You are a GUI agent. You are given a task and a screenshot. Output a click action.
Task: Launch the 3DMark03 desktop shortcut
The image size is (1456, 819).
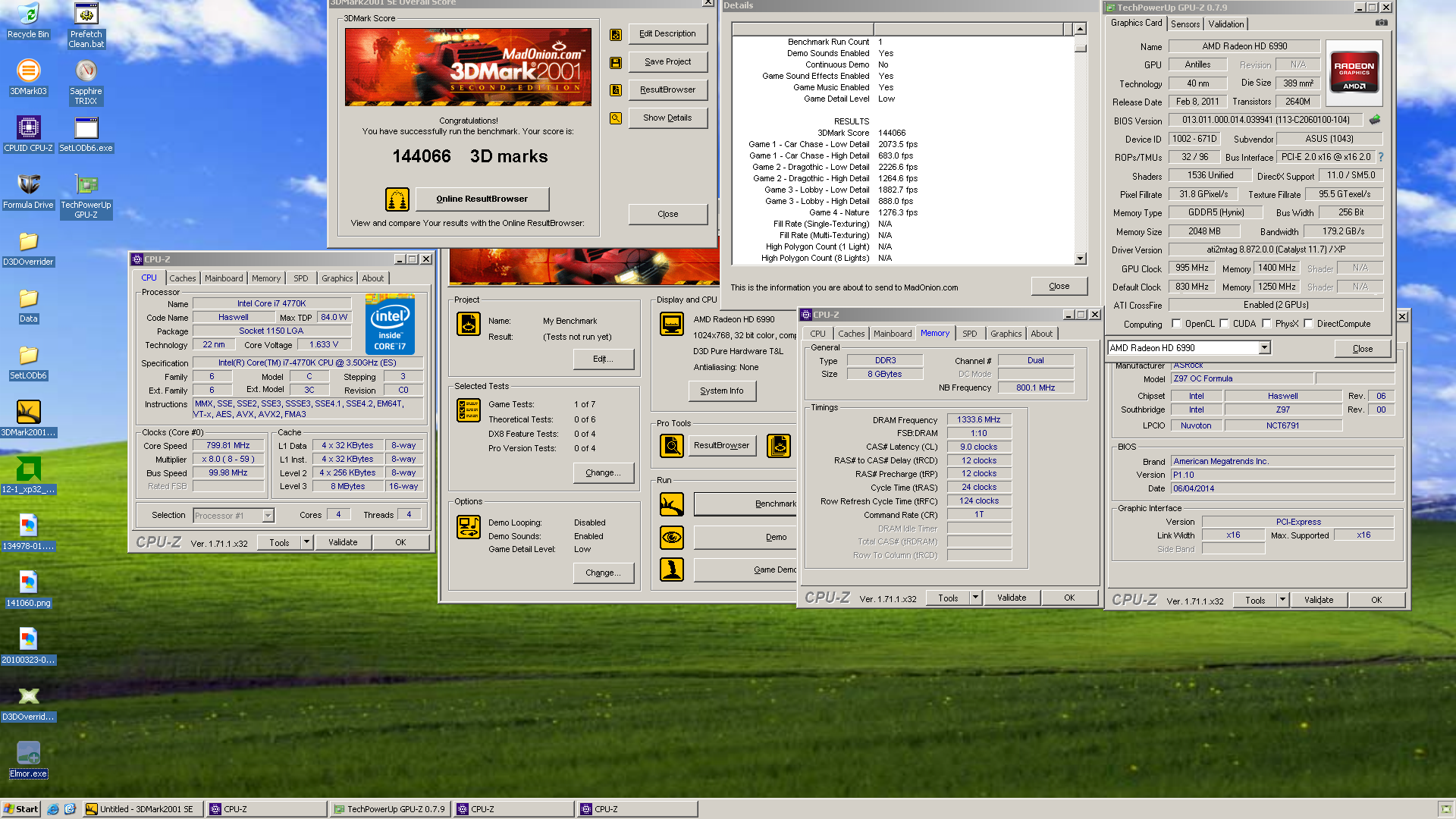28,77
